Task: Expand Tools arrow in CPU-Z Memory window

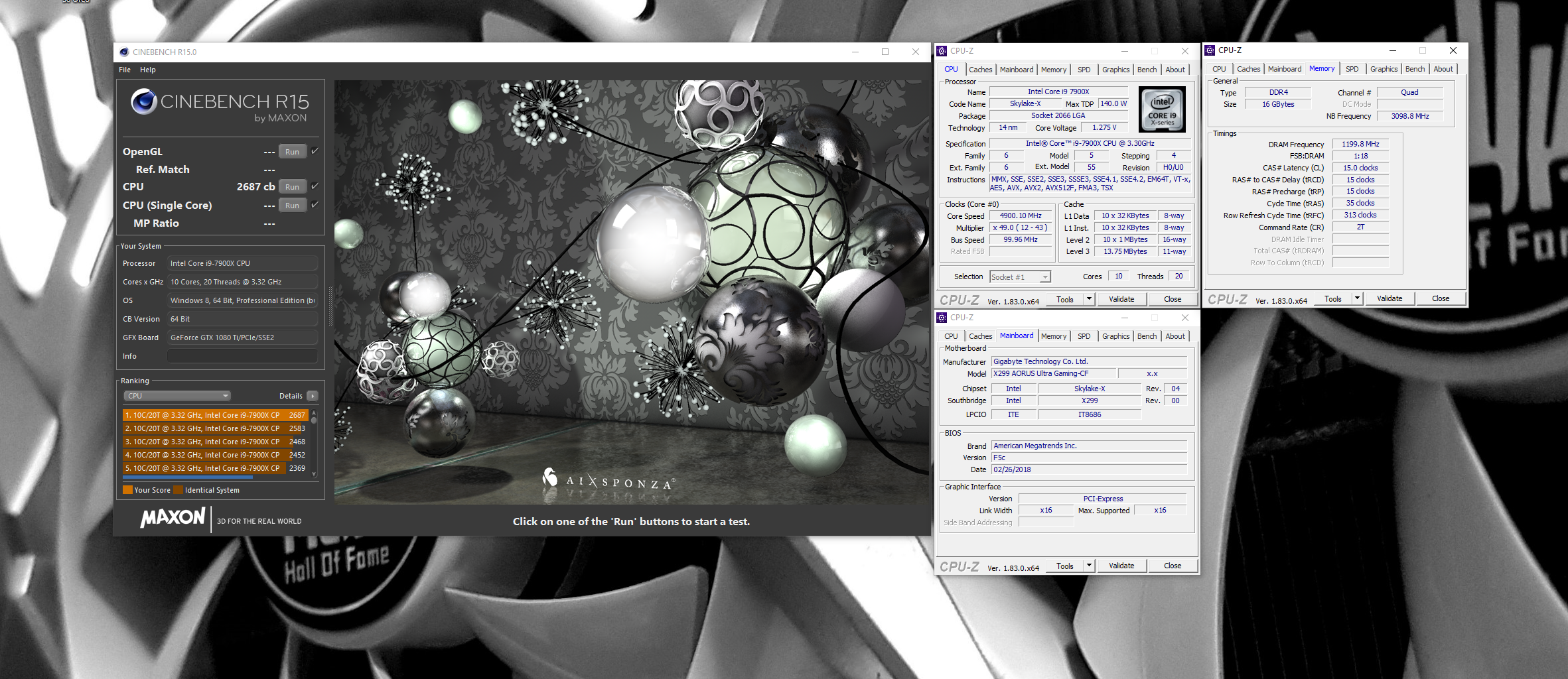Action: pyautogui.click(x=1357, y=298)
